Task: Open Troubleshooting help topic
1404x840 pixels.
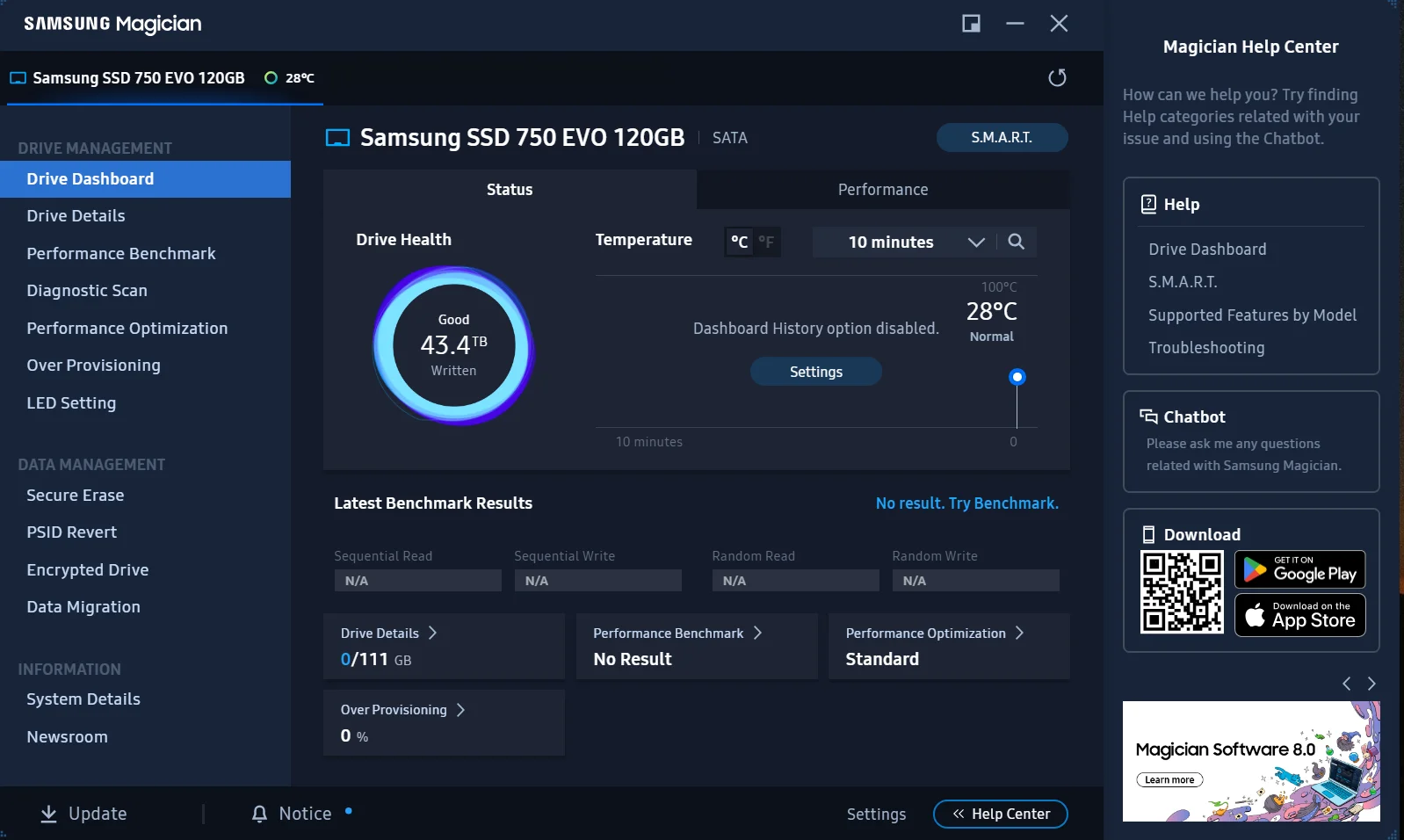Action: coord(1206,348)
